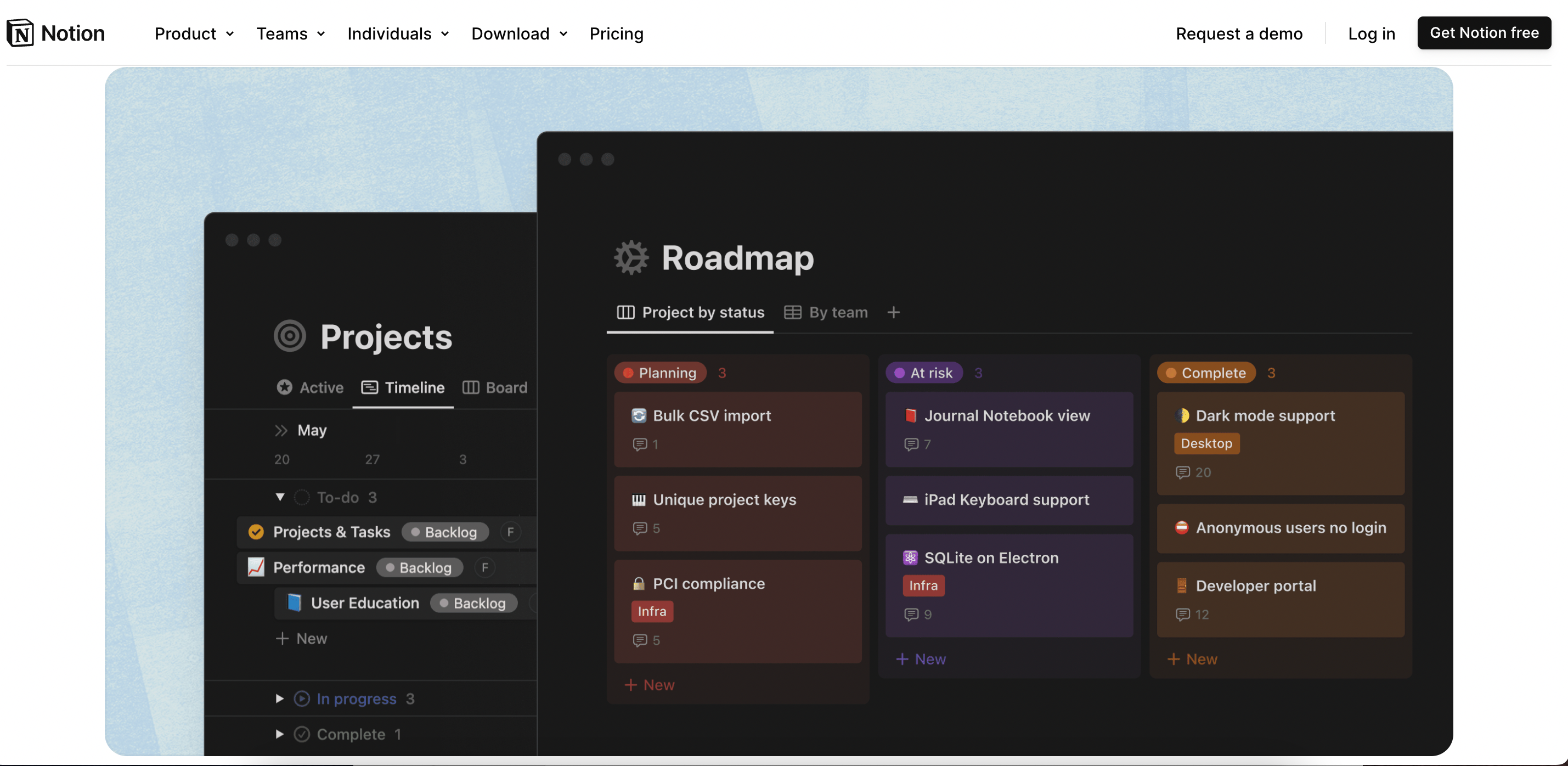Click the PCI compliance lock icon
The image size is (1568, 766).
639,584
